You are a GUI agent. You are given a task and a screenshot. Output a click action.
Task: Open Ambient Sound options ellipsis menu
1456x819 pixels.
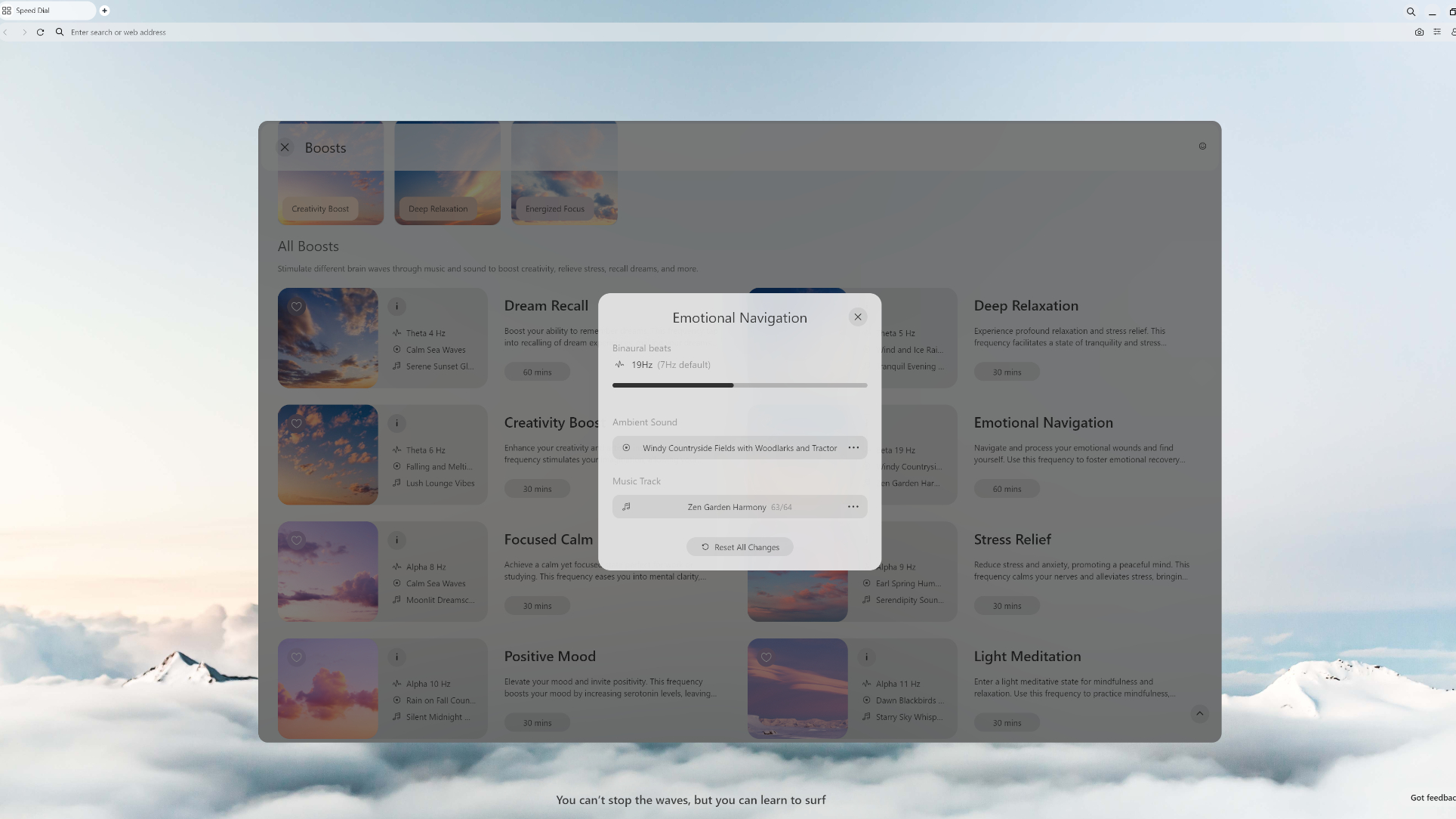coord(853,448)
